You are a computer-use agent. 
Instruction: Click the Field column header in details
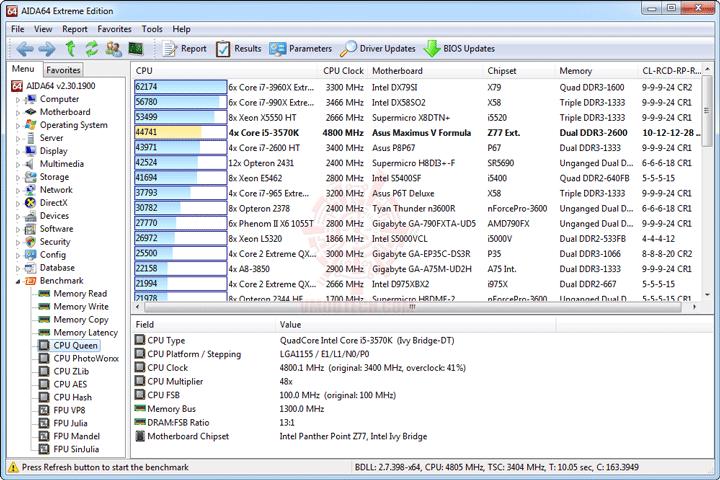pyautogui.click(x=204, y=324)
